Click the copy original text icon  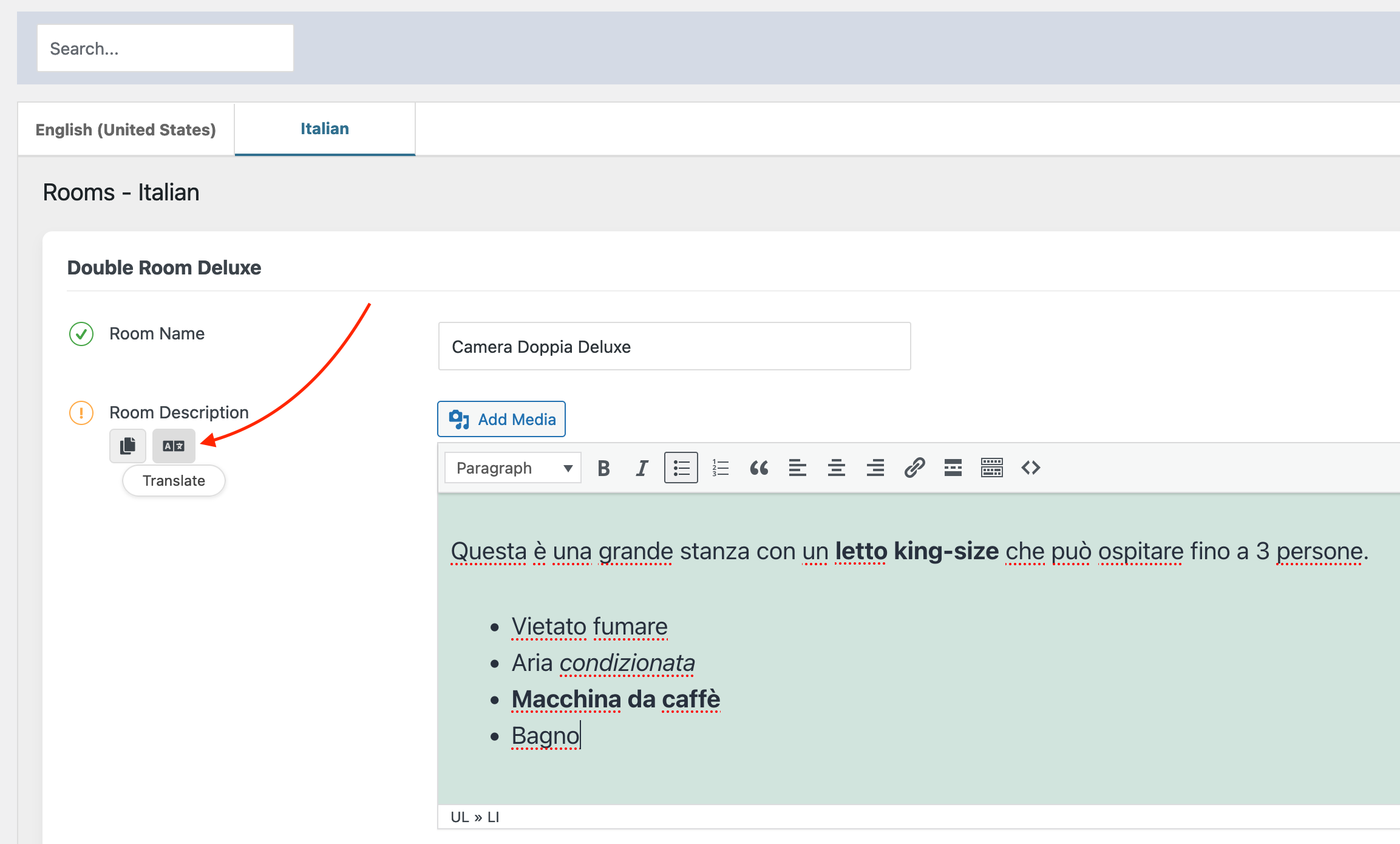127,446
